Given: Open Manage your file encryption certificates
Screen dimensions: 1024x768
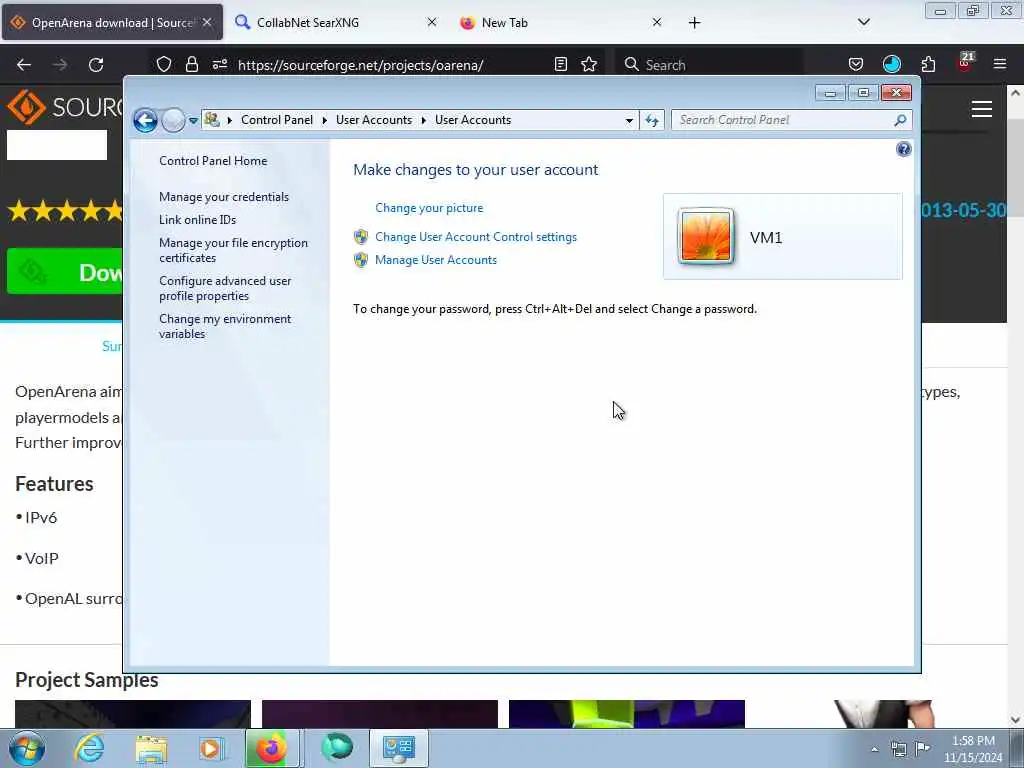Looking at the screenshot, I should coord(233,250).
